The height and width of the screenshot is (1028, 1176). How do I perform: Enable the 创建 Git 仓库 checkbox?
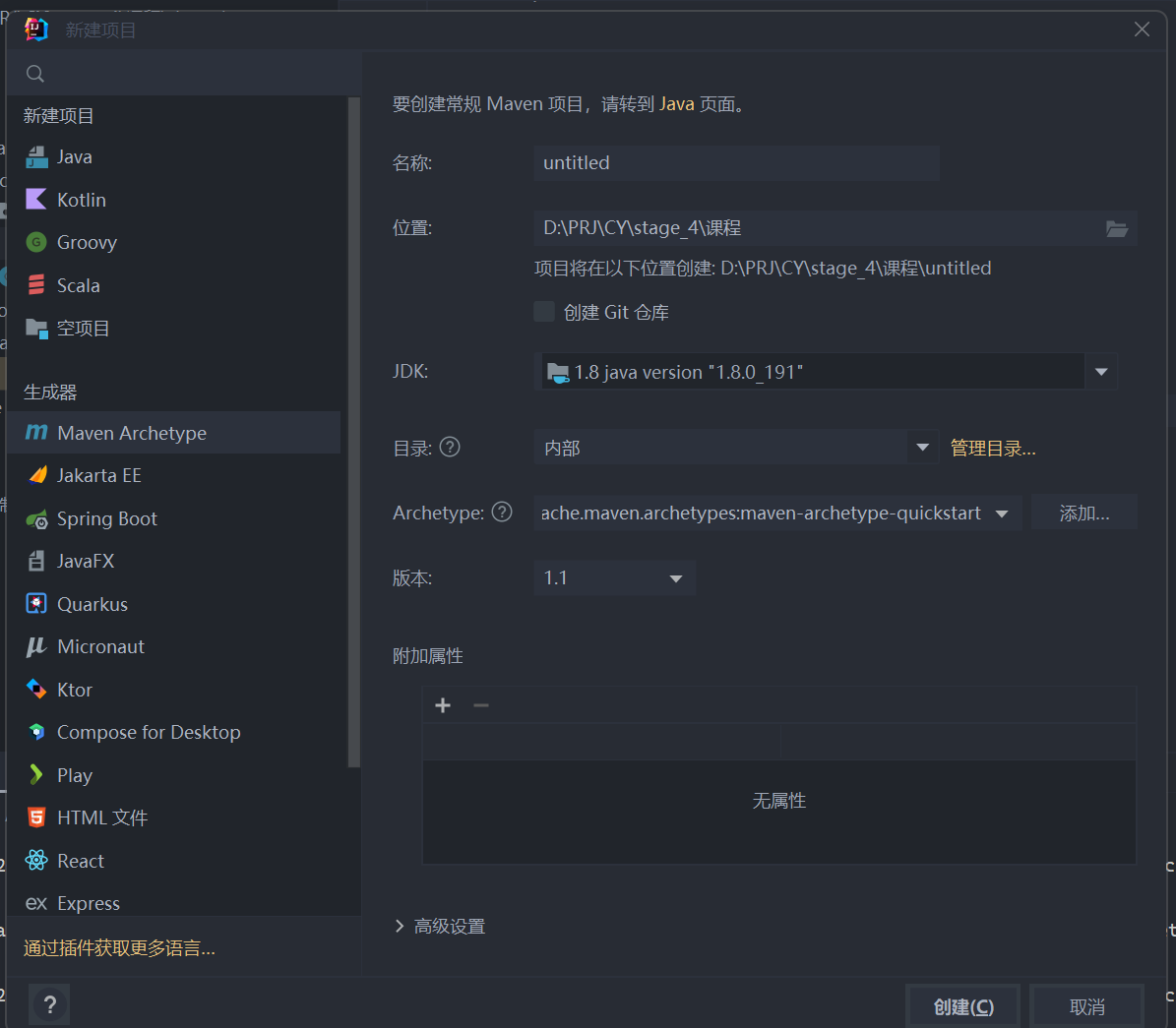544,311
